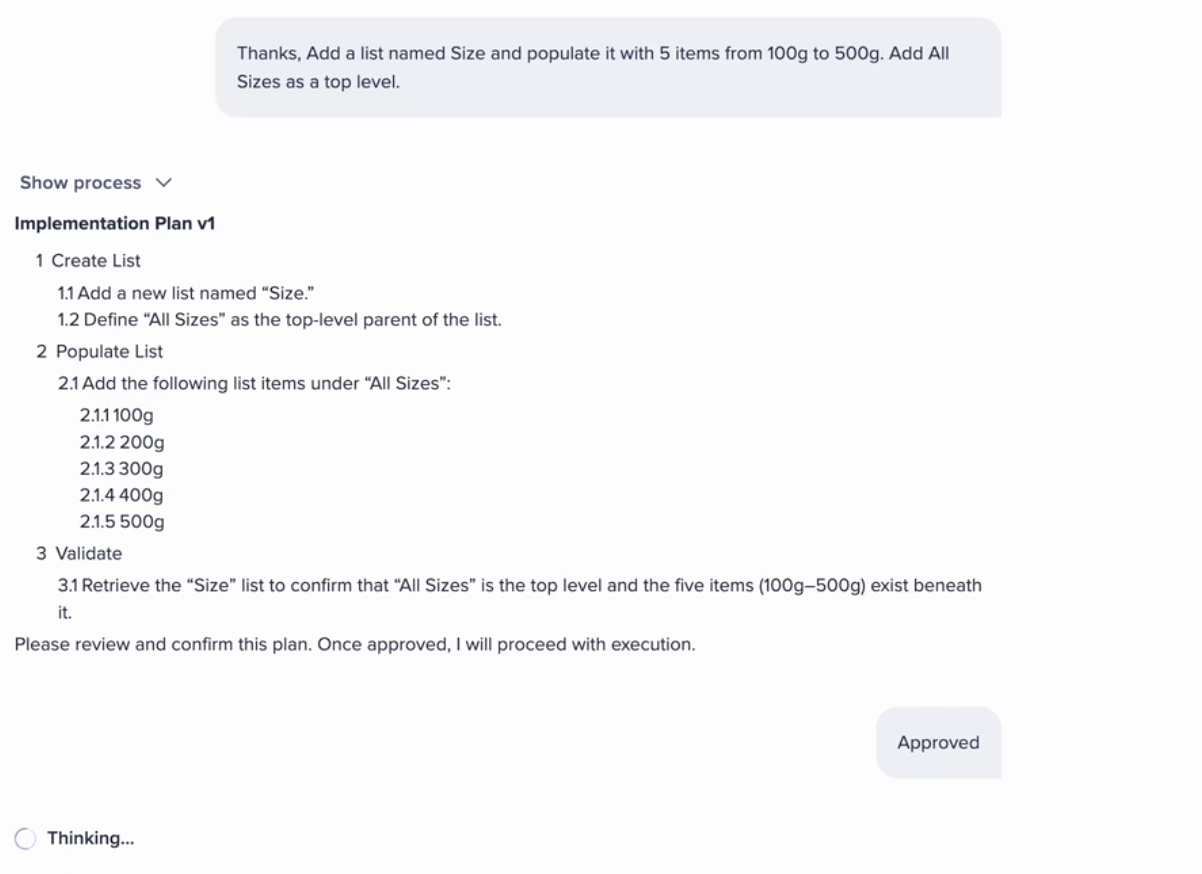The height and width of the screenshot is (874, 1202).
Task: Select the 2 Populate List step
Action: pyautogui.click(x=99, y=352)
